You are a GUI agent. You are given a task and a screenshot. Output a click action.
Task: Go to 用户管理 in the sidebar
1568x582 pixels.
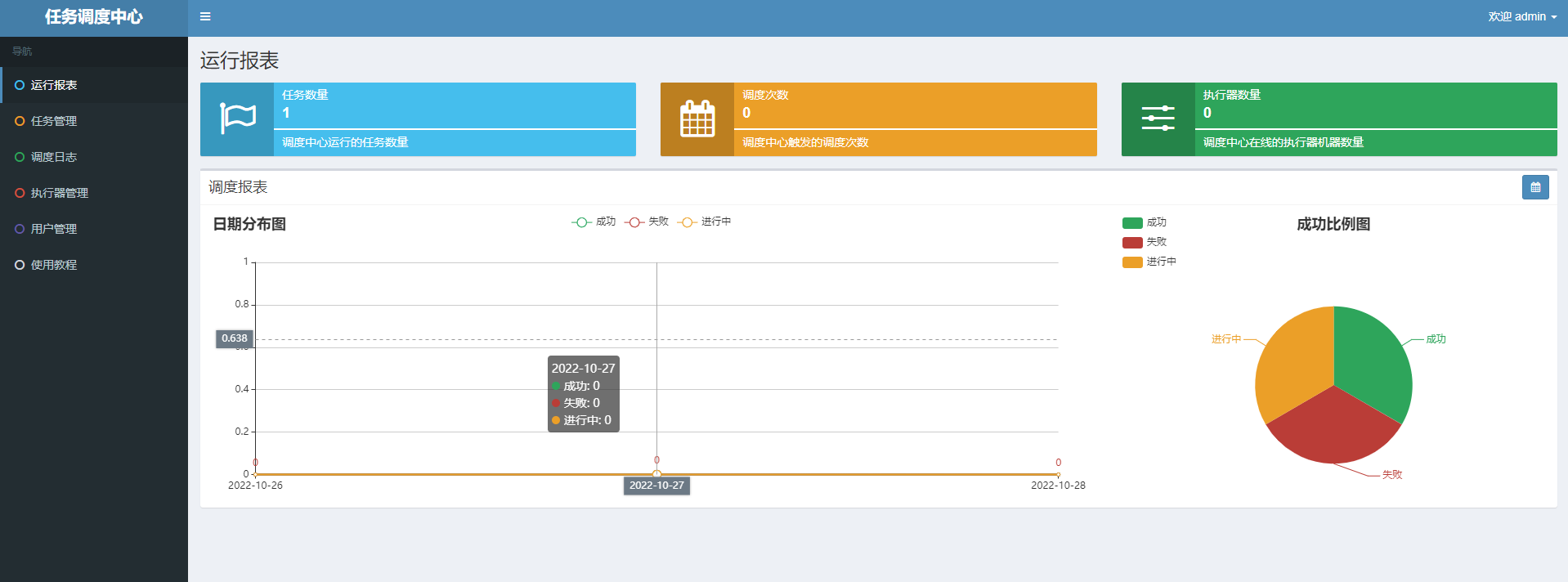pos(54,229)
